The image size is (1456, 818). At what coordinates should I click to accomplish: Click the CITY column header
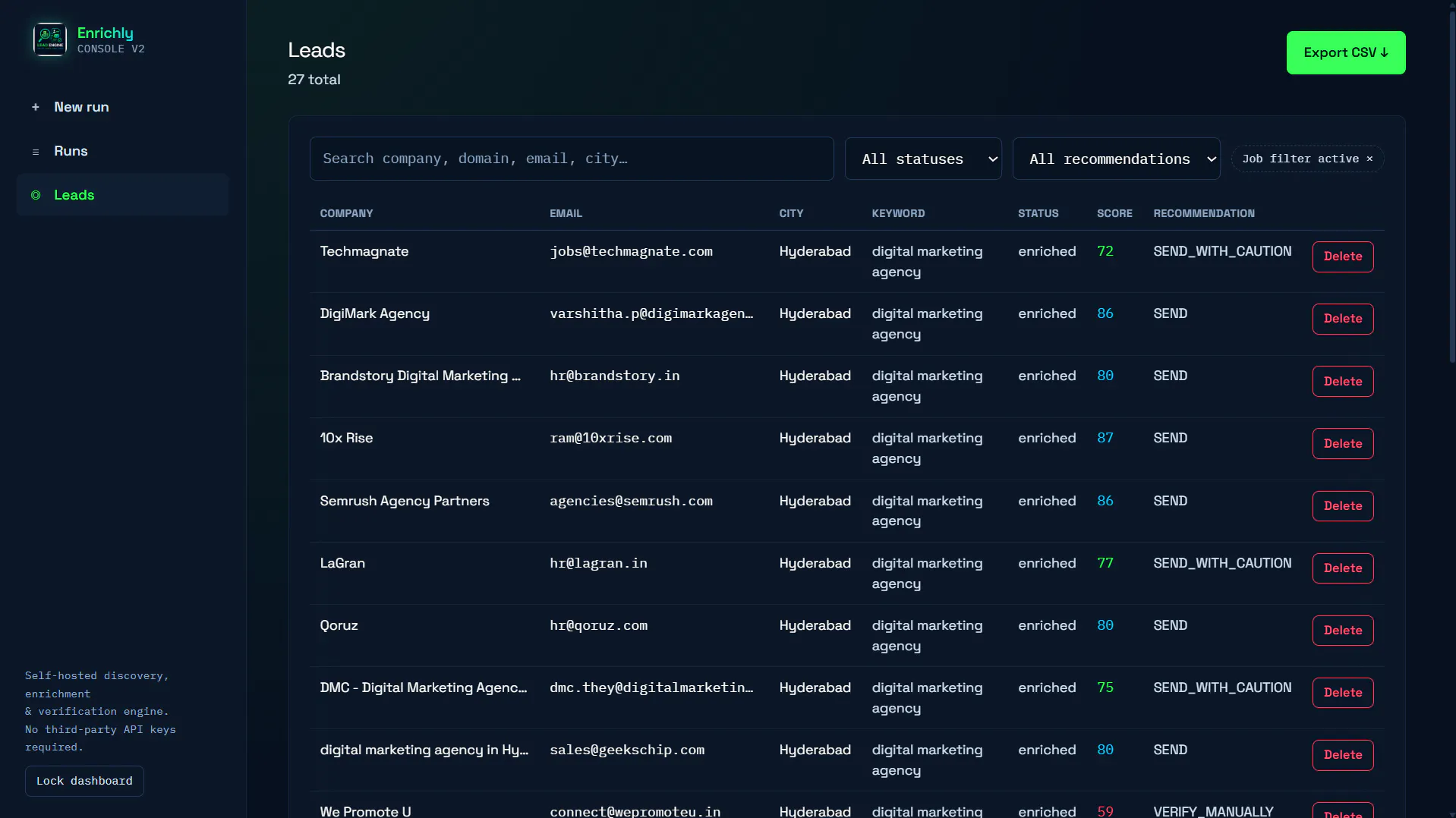[791, 213]
